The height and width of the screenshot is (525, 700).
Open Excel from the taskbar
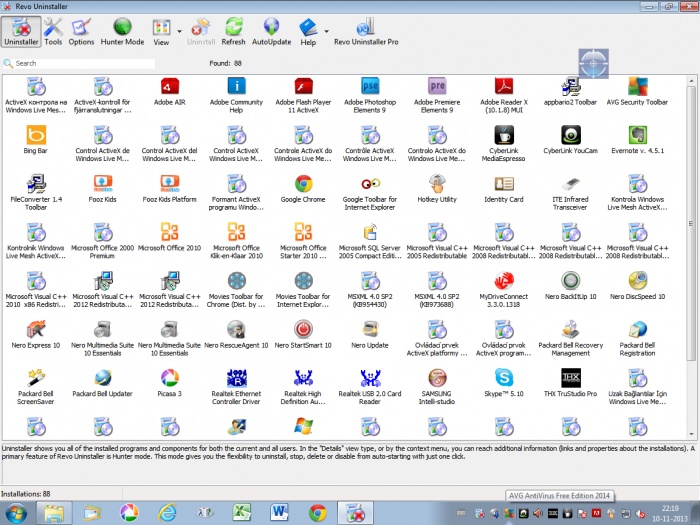[242, 513]
